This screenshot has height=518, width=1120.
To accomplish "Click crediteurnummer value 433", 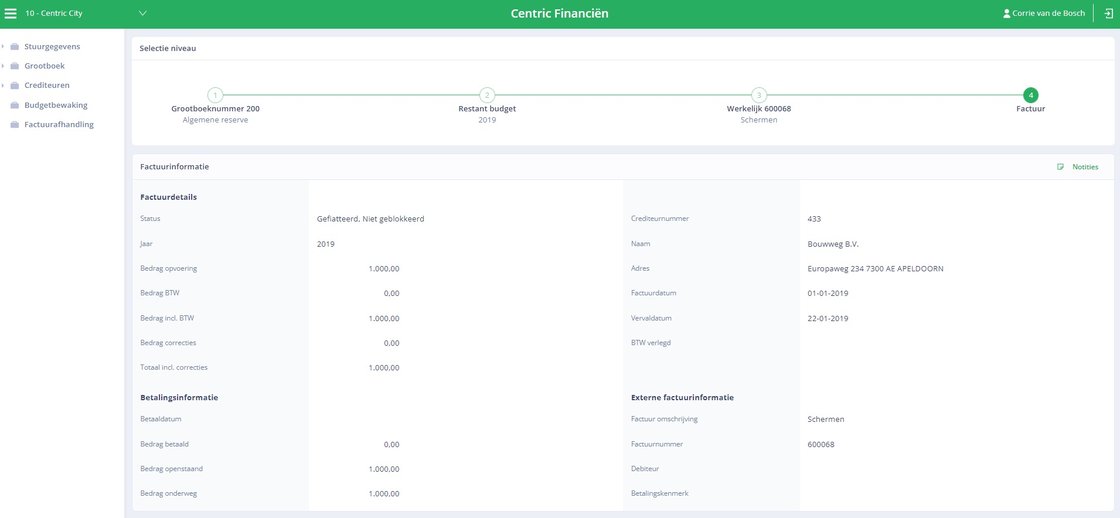I will [x=814, y=219].
